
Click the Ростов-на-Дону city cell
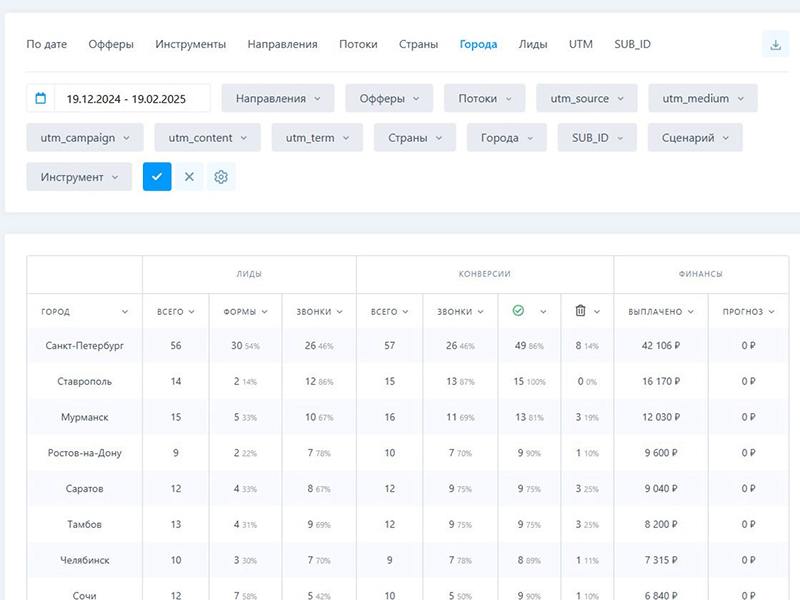[x=84, y=453]
